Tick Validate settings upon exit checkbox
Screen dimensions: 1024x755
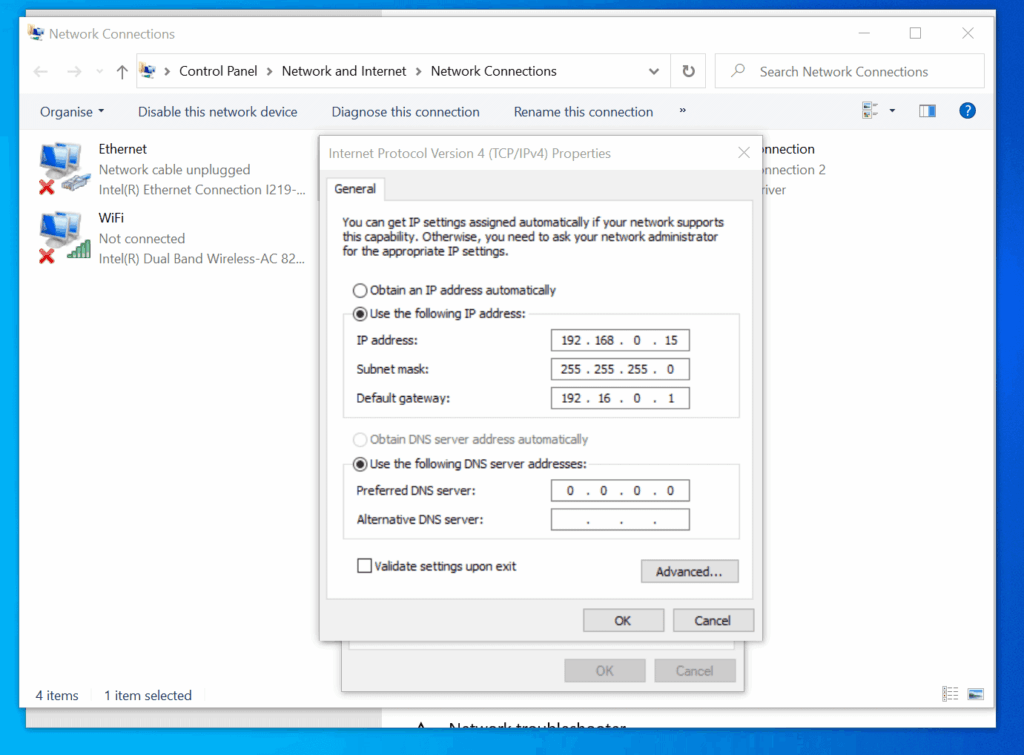click(x=364, y=566)
